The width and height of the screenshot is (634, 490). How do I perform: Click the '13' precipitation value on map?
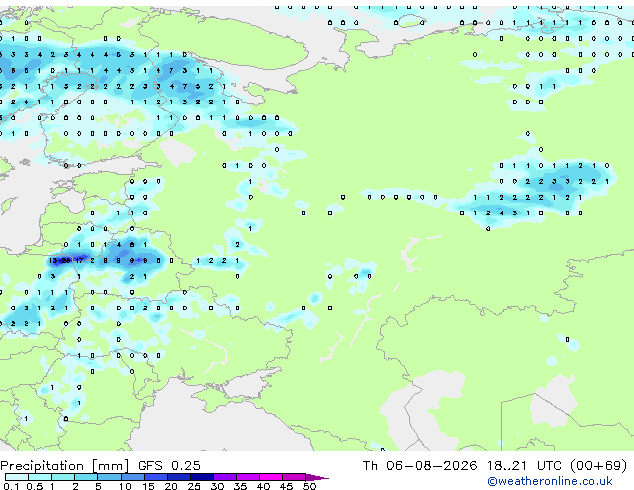tap(53, 261)
